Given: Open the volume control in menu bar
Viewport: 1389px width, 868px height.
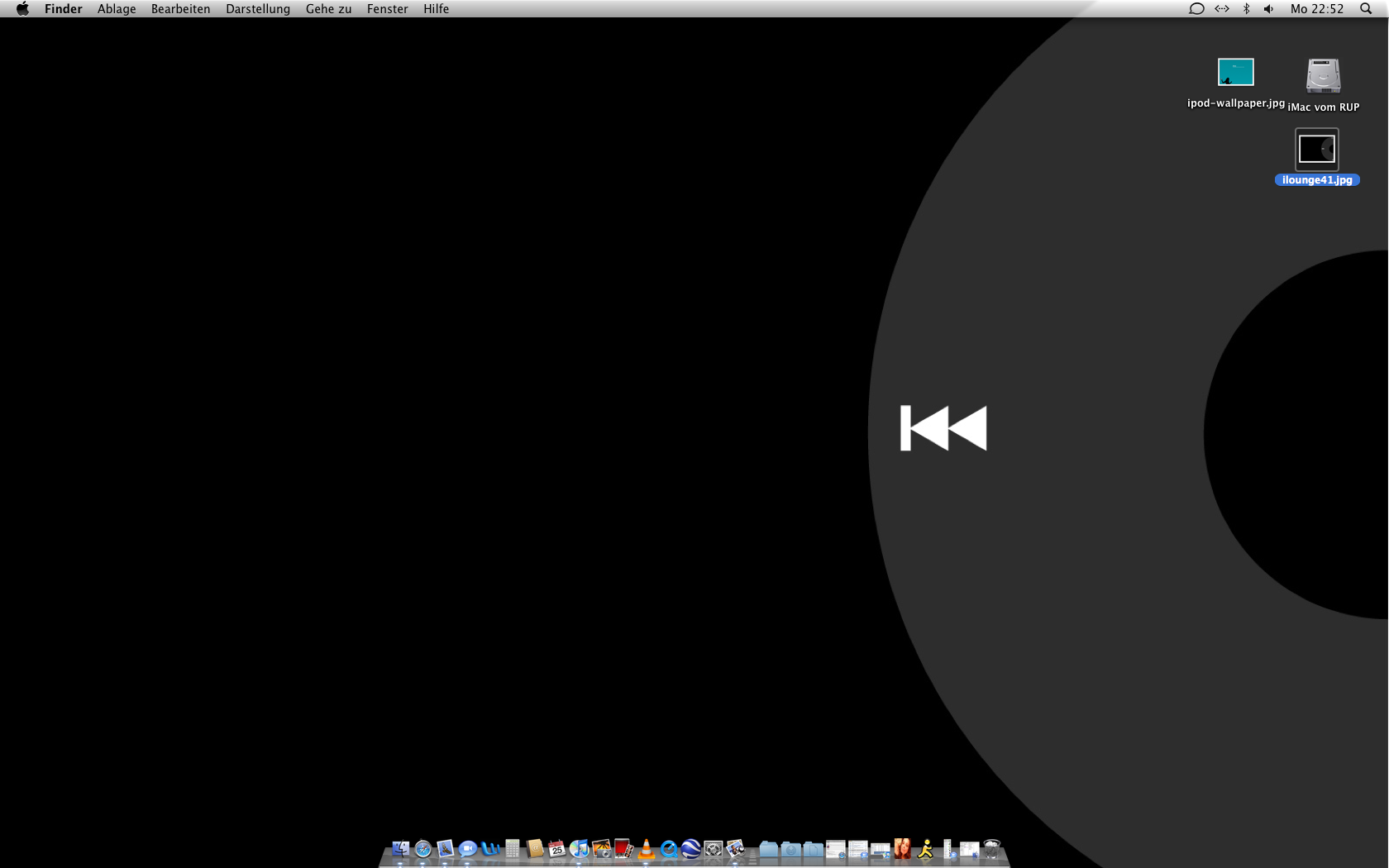Looking at the screenshot, I should (x=1268, y=9).
